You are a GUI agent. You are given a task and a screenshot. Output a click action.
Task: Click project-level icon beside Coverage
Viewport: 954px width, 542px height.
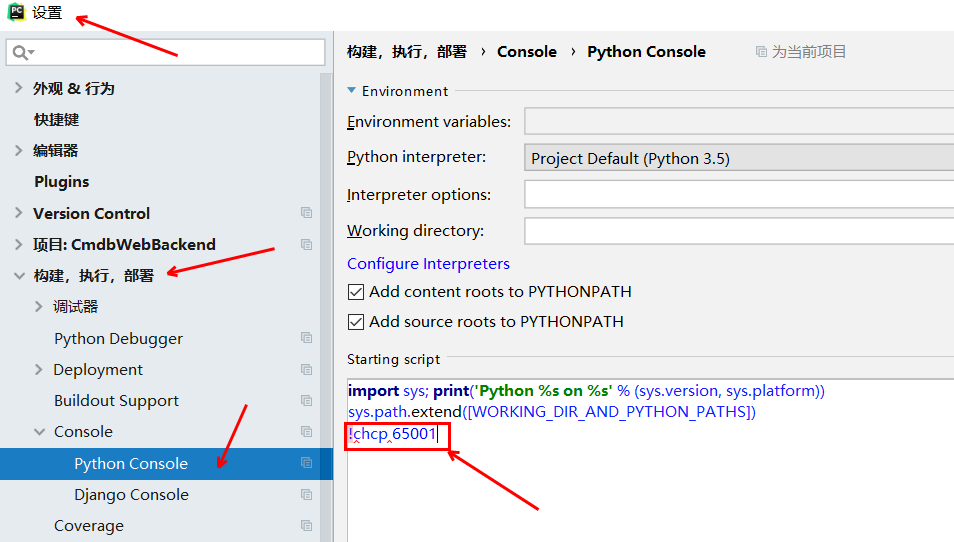tap(307, 526)
